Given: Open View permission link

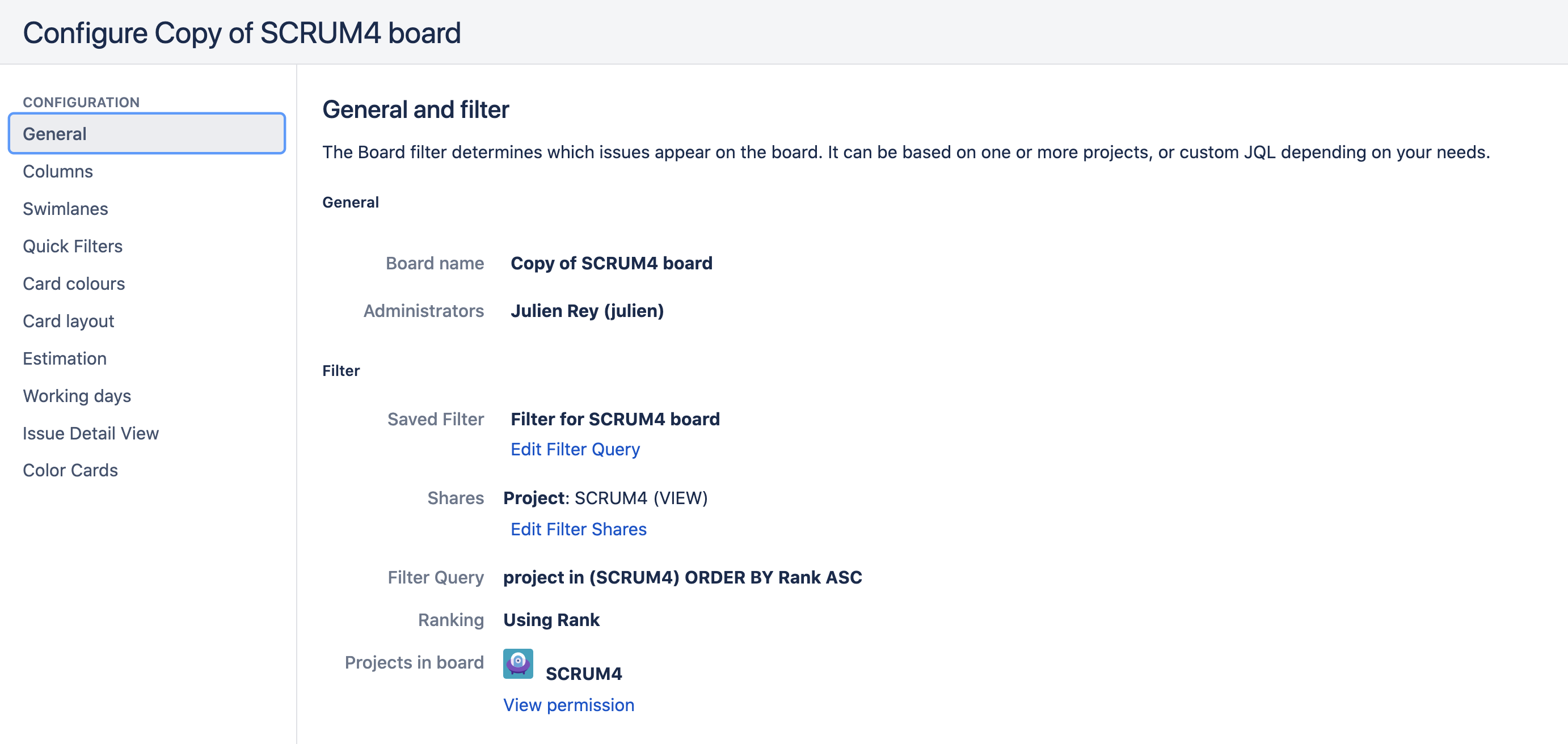Looking at the screenshot, I should 568,705.
